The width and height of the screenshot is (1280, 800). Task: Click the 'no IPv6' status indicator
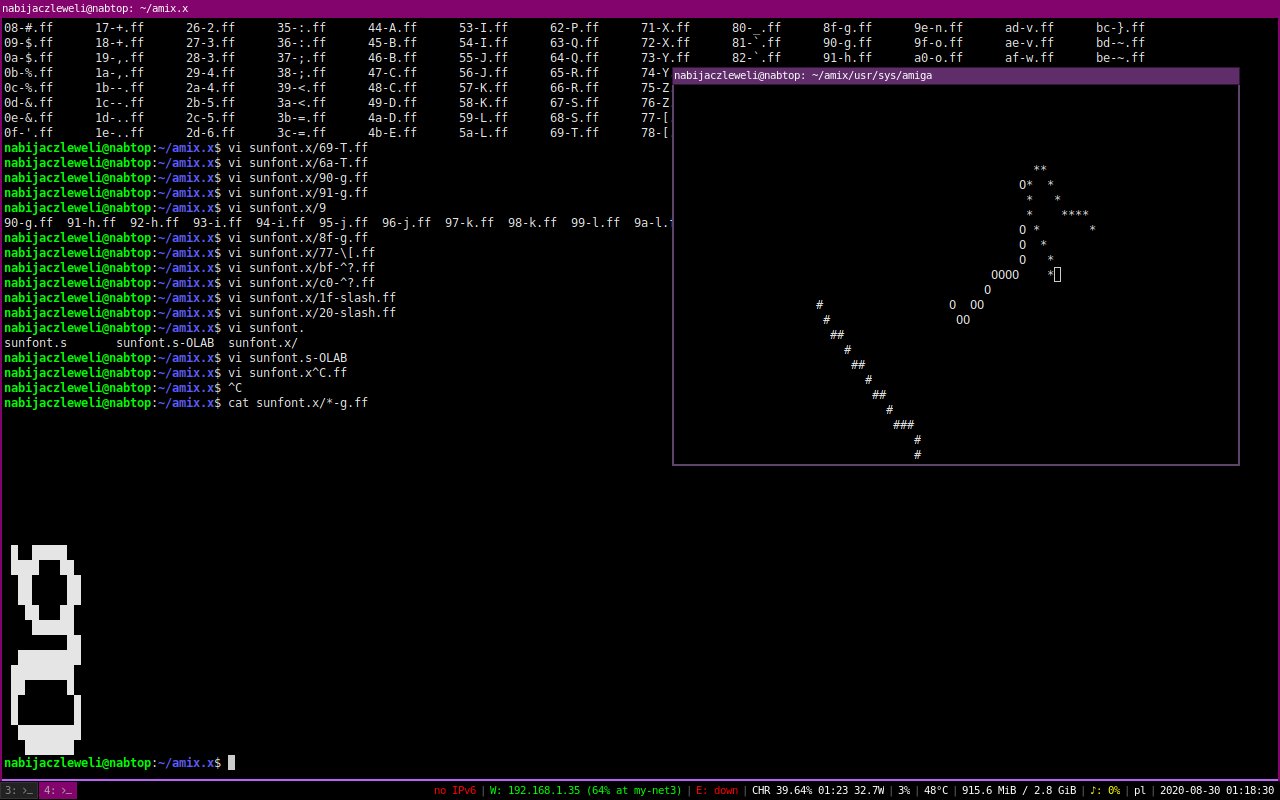tap(454, 791)
